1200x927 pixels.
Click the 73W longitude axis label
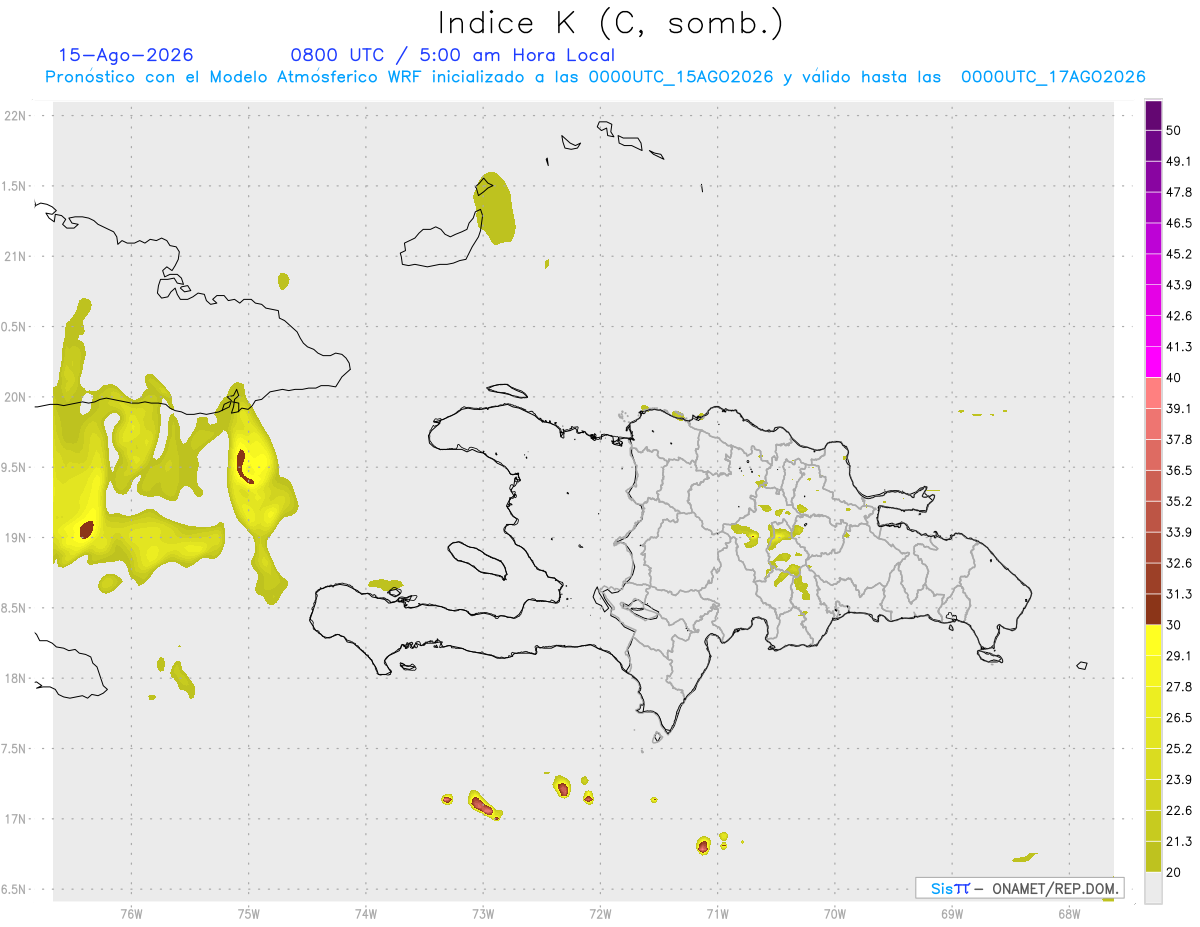pos(483,914)
